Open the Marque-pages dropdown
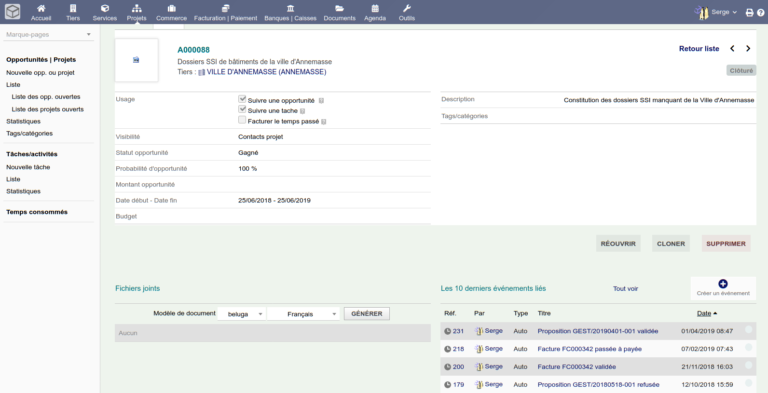Image resolution: width=768 pixels, height=393 pixels. (48, 35)
